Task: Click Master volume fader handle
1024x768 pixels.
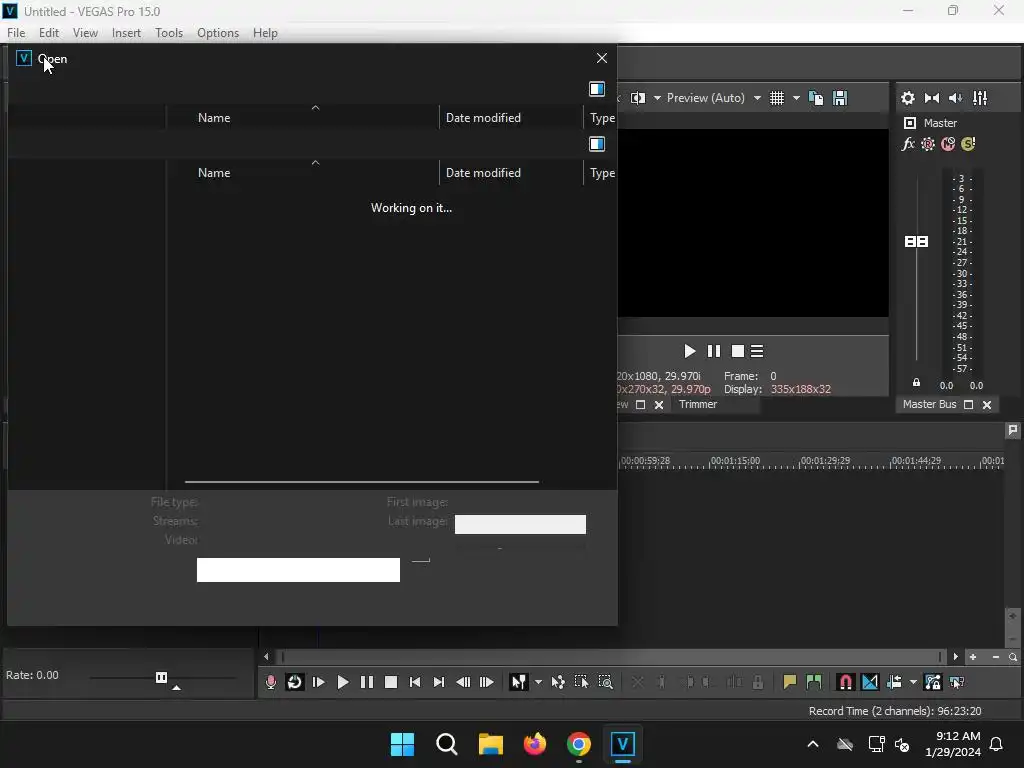Action: click(916, 242)
